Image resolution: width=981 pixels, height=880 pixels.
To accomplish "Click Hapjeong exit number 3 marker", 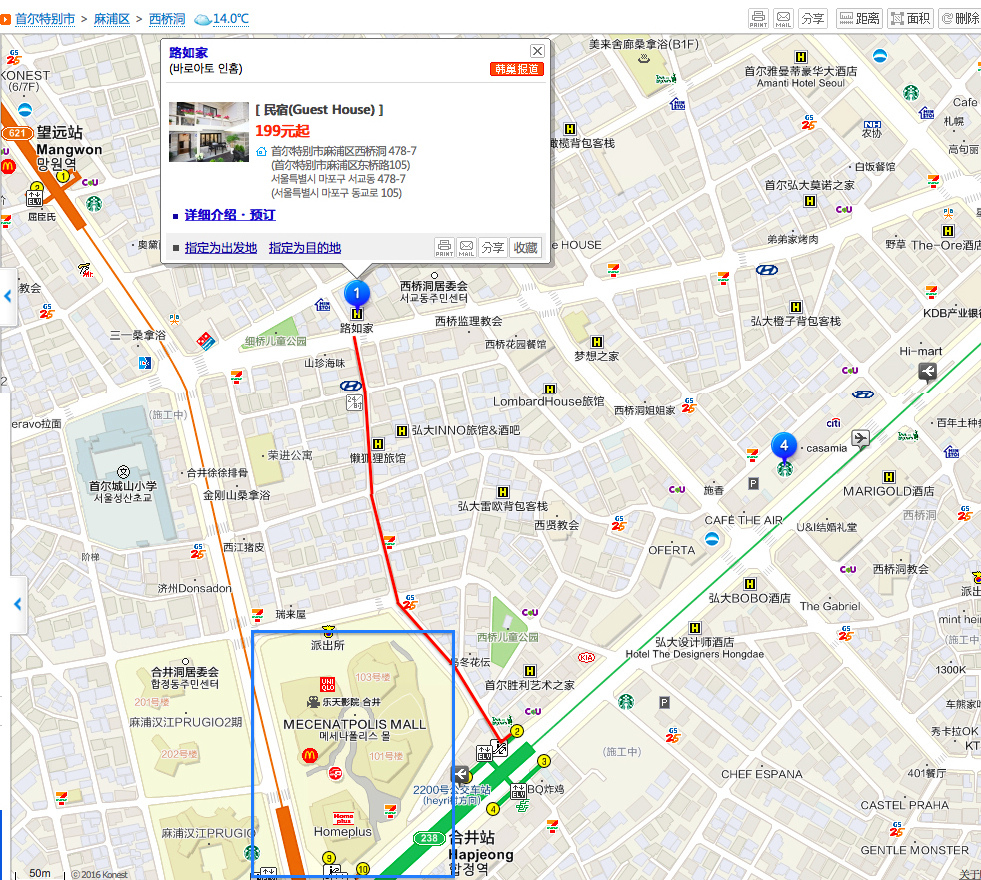I will (x=544, y=761).
